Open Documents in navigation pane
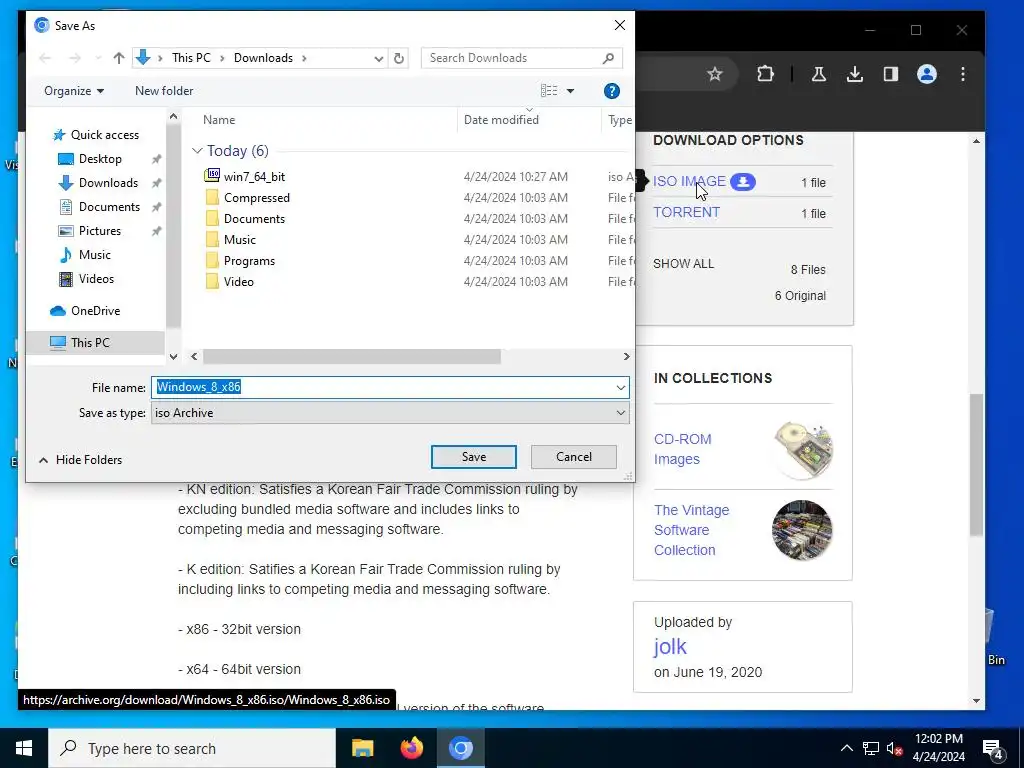The image size is (1024, 768). coord(109,206)
